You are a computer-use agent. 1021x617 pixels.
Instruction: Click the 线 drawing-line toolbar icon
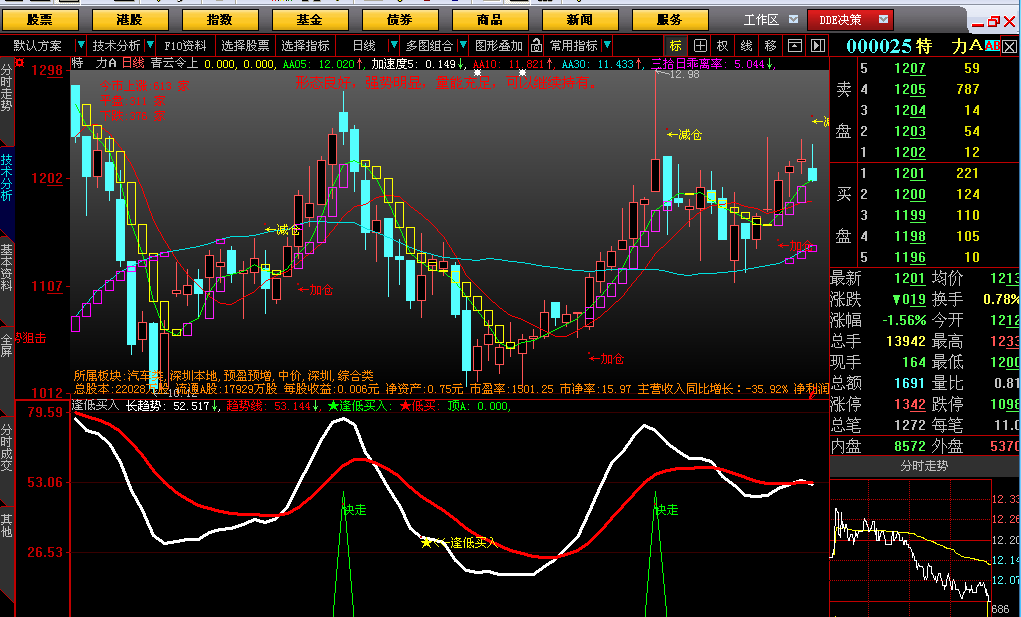pos(747,46)
